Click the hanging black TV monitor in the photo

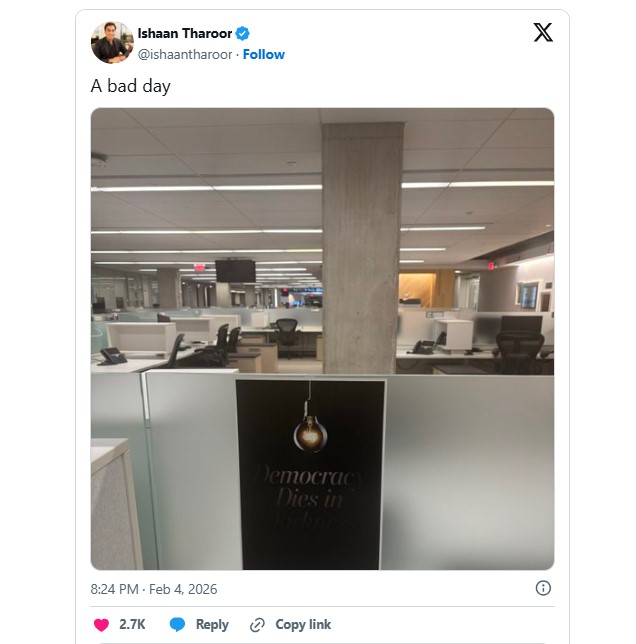[x=235, y=271]
